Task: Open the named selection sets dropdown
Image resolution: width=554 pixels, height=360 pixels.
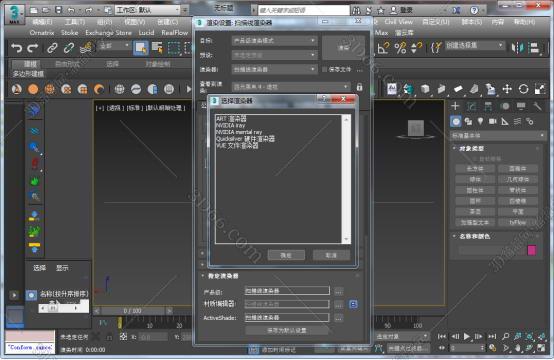Action: click(475, 46)
